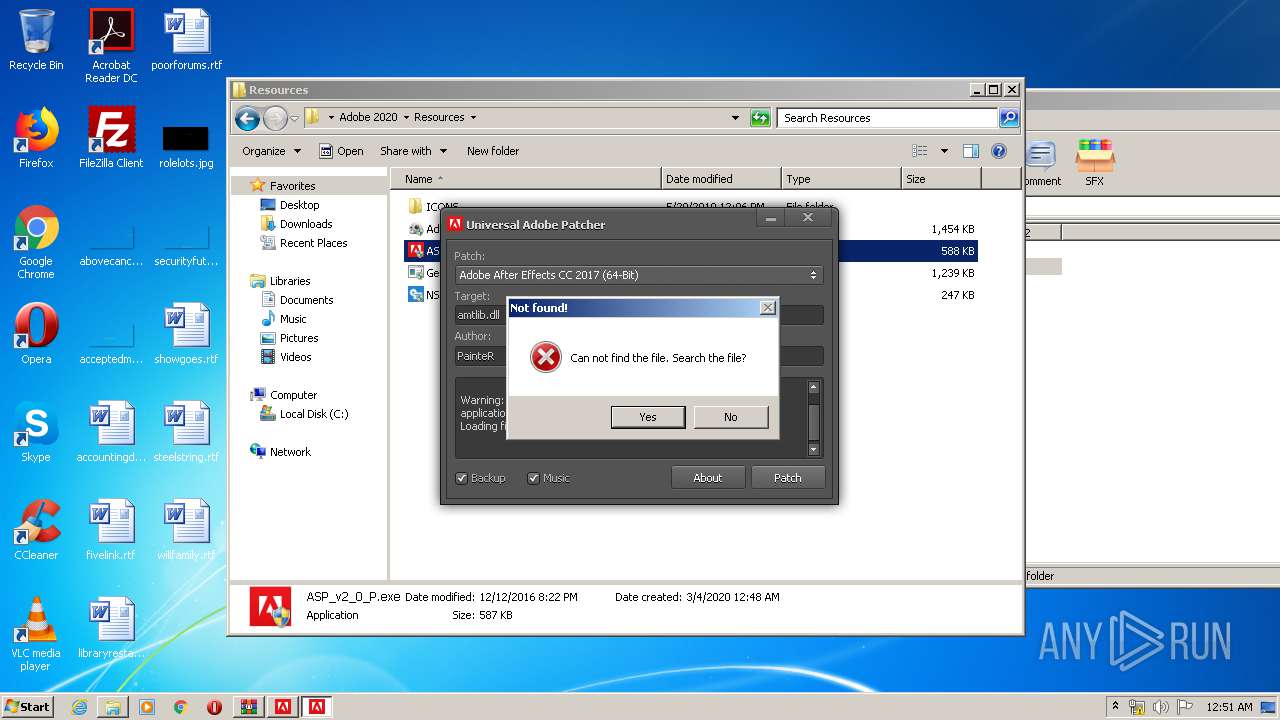1280x720 pixels.
Task: Expand Share with dropdown
Action: coord(413,151)
